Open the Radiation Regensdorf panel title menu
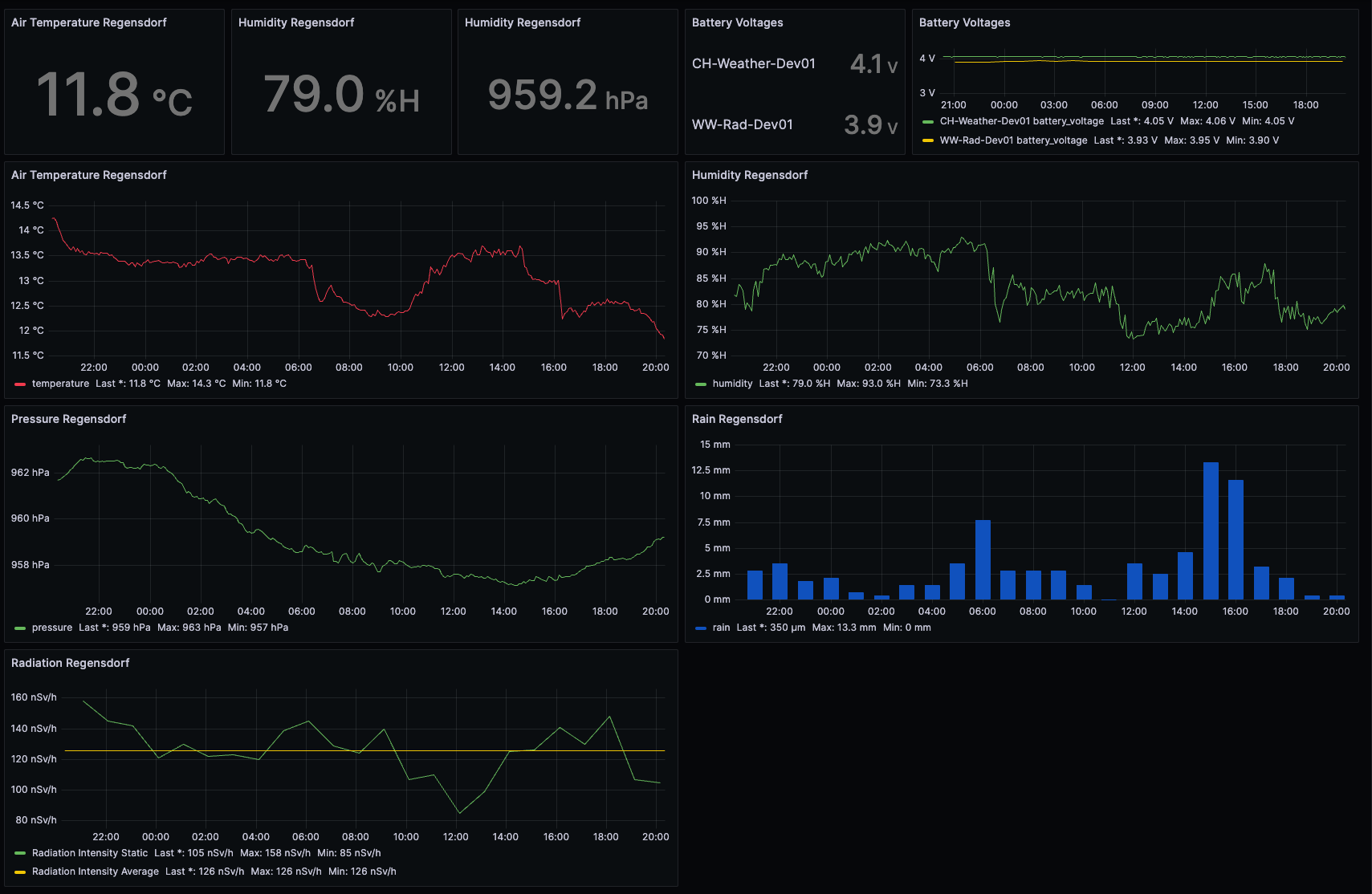The height and width of the screenshot is (894, 1372). [x=71, y=663]
